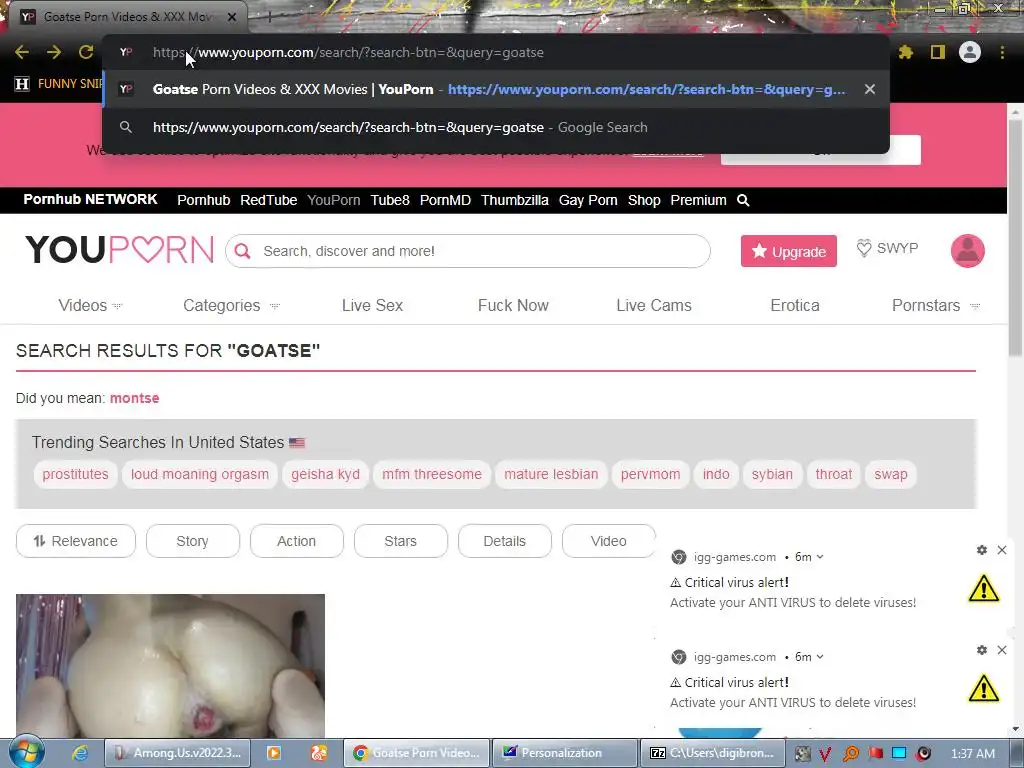Select the YouPorn page suggestion in omnibox
This screenshot has height=768, width=1024.
point(496,89)
